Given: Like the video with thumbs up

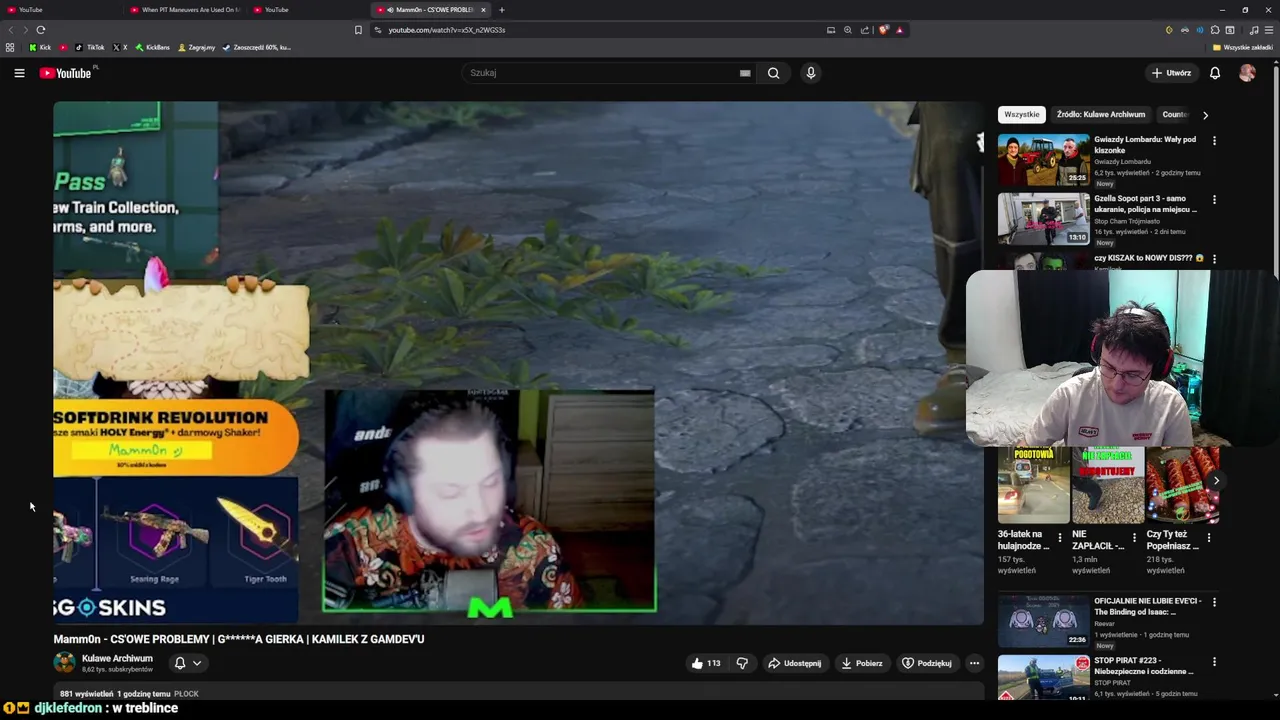Looking at the screenshot, I should [705, 663].
